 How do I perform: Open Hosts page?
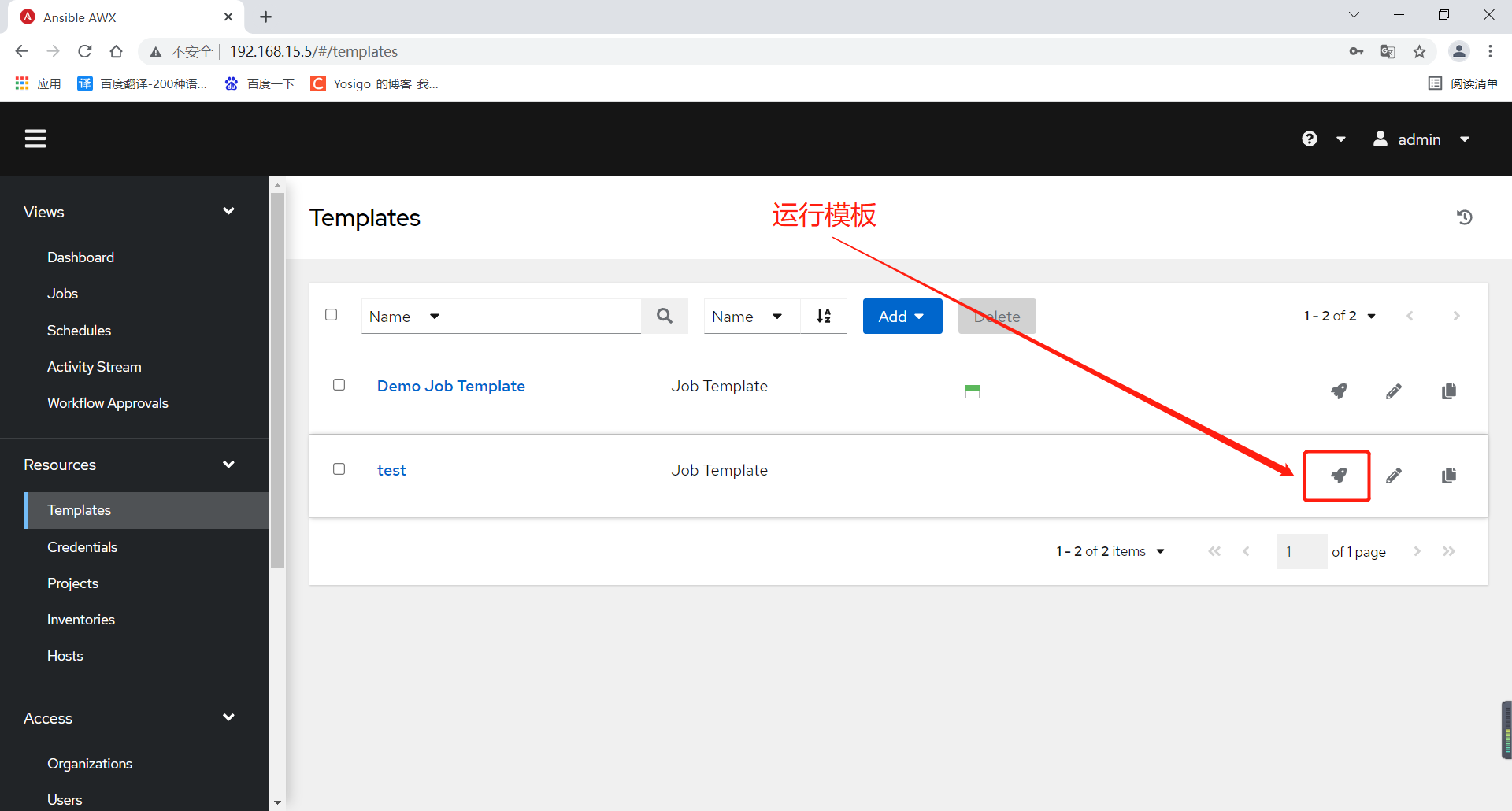pos(65,656)
